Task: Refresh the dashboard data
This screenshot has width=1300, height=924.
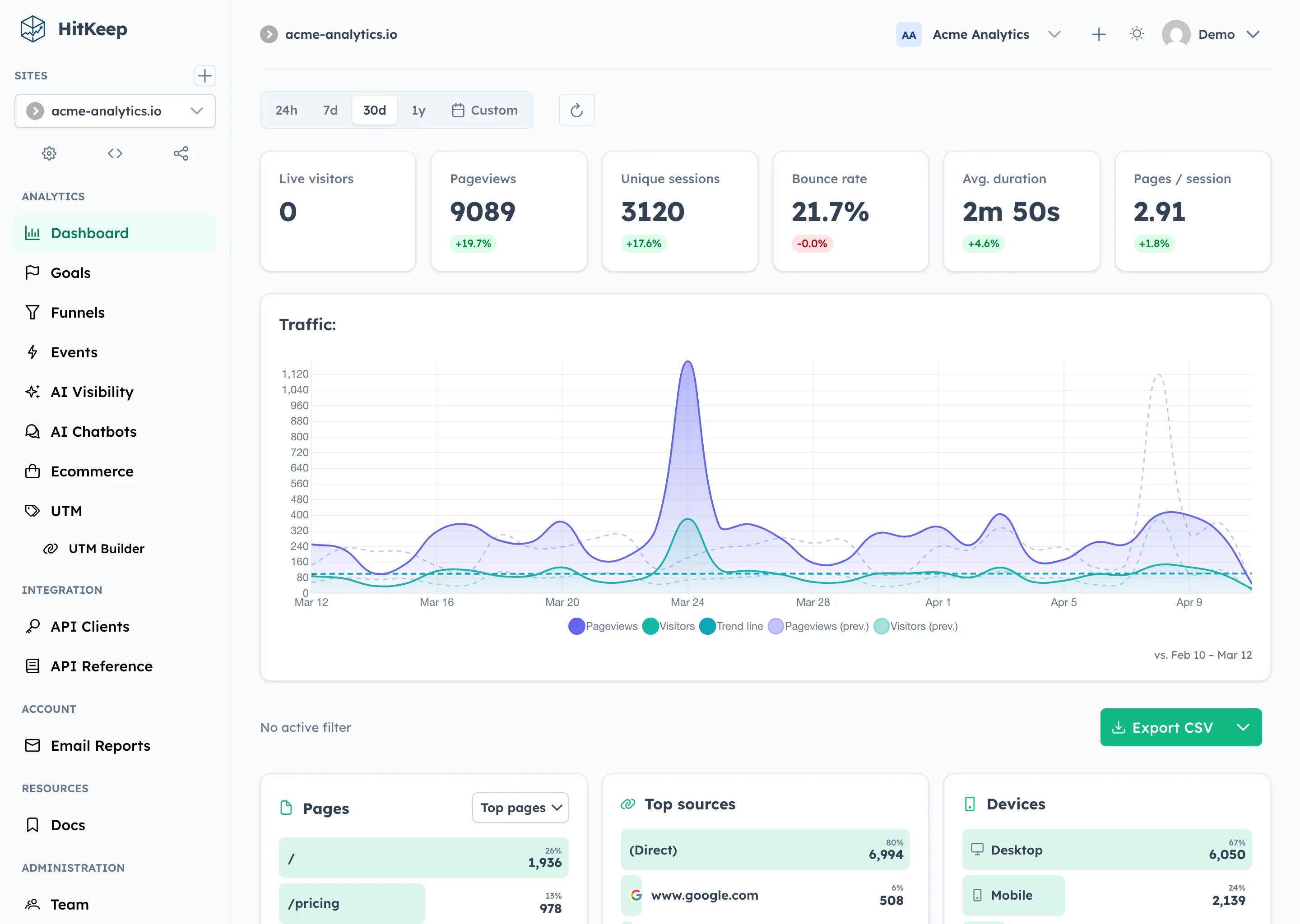Action: [576, 110]
